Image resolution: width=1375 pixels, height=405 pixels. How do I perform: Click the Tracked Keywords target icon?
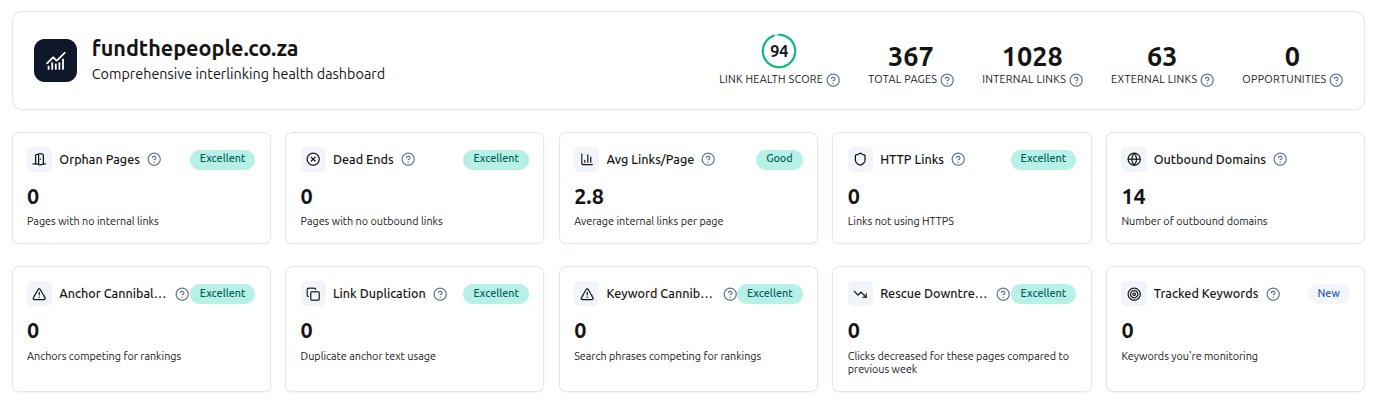pyautogui.click(x=1134, y=294)
